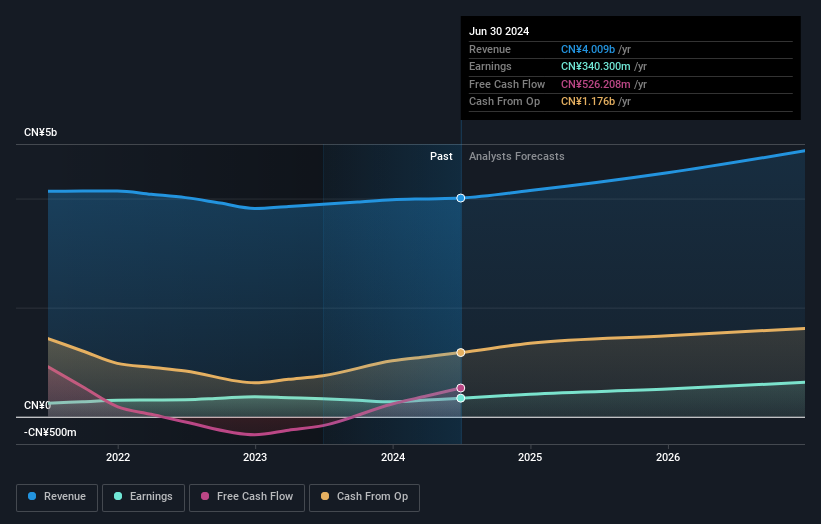821x524 pixels.
Task: Click the 2024 x-axis label
Action: coord(393,457)
